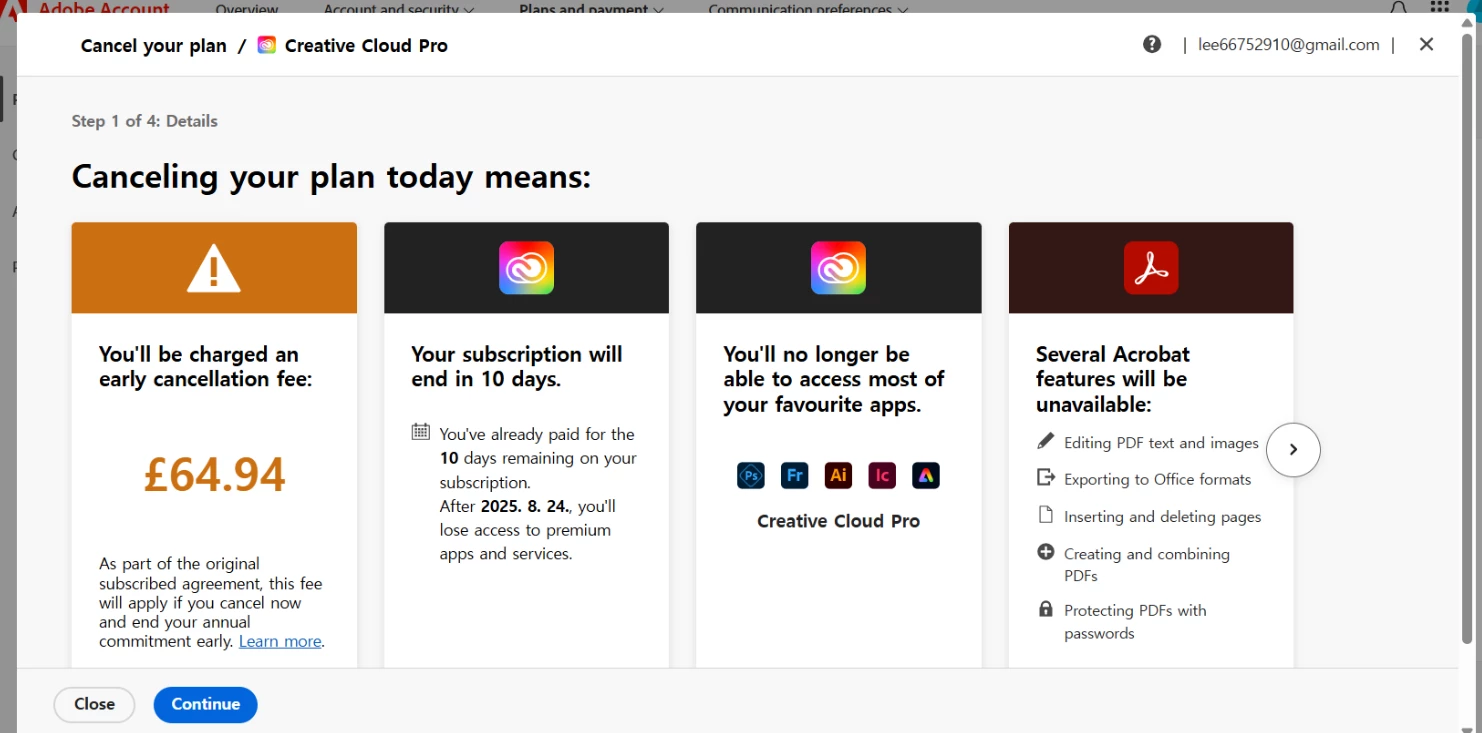Click pencil icon for Editing PDF text

tap(1046, 441)
